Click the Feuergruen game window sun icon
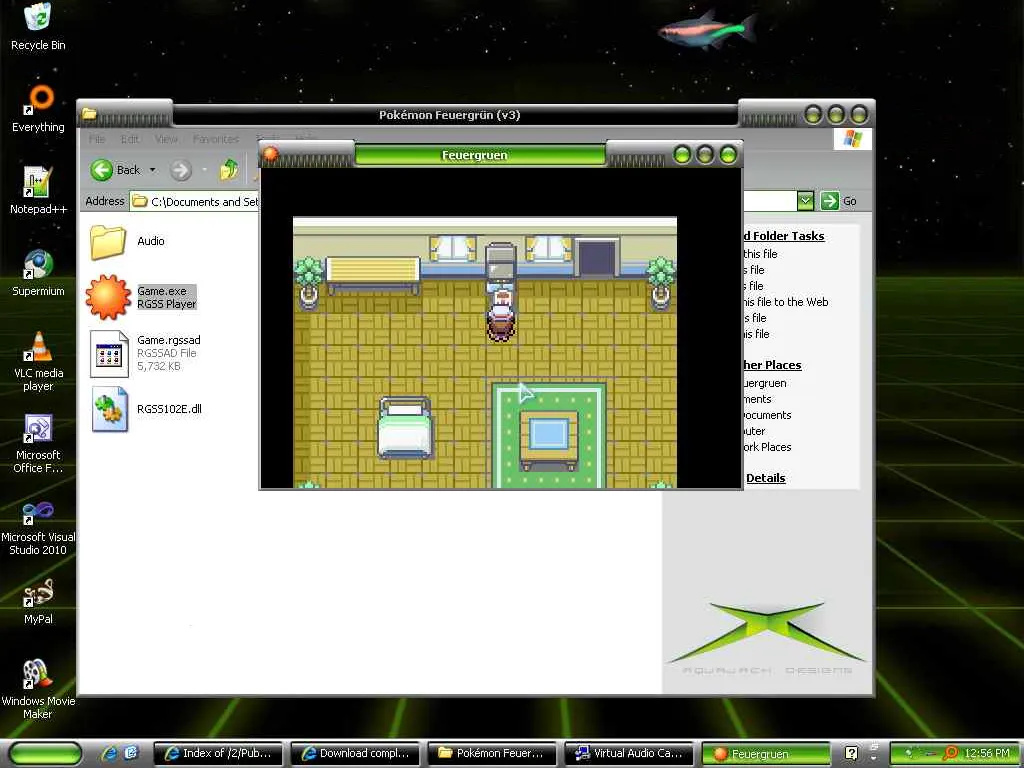 pos(270,155)
